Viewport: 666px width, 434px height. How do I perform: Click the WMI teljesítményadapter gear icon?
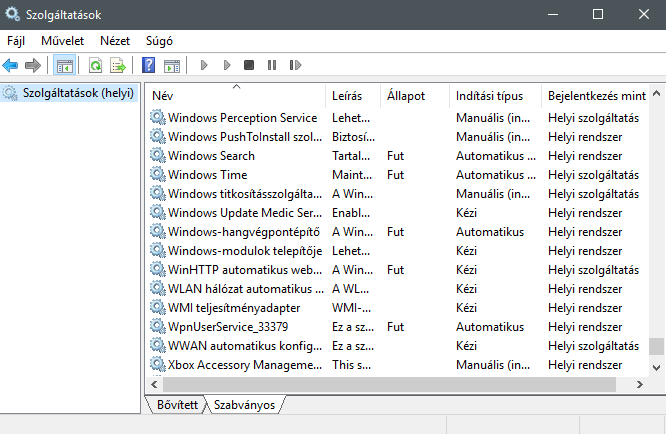pyautogui.click(x=158, y=307)
